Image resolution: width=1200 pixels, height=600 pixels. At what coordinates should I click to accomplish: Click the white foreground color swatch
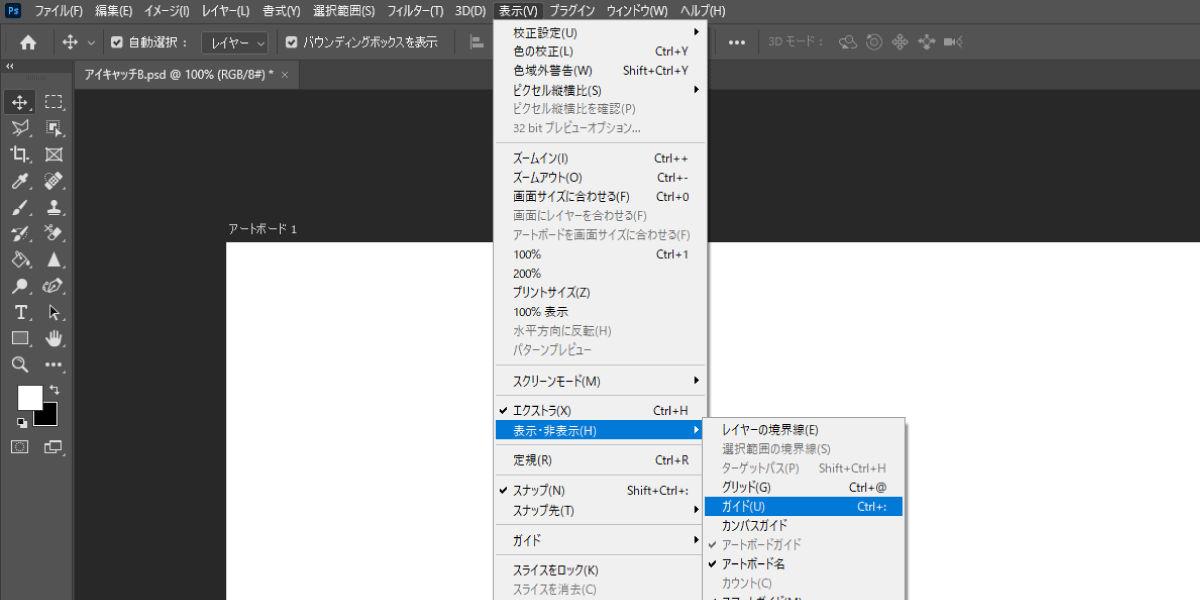coord(29,396)
